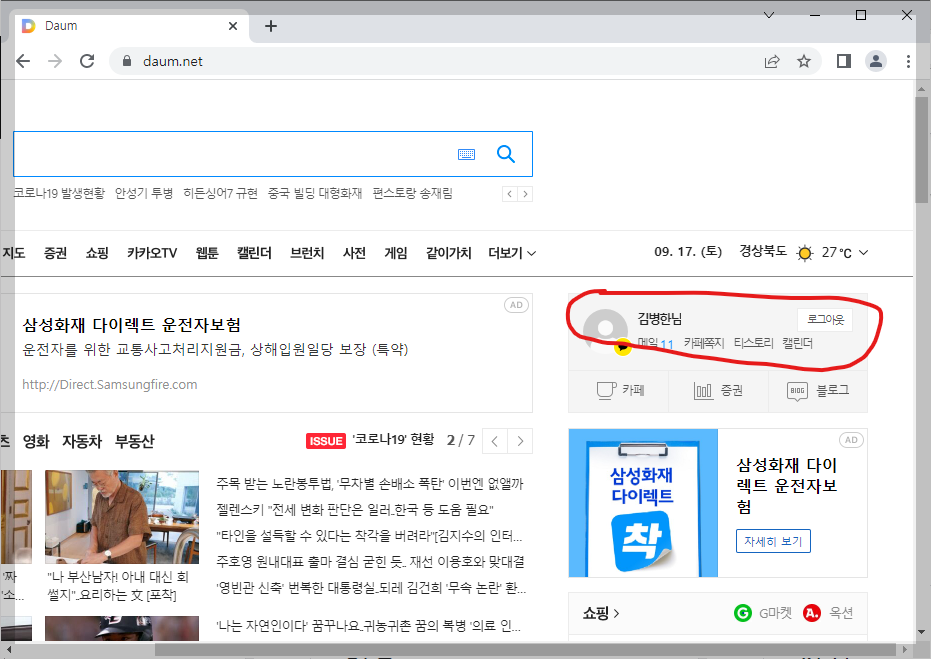Expand weather details chevron next to 27°C
The width and height of the screenshot is (931, 659).
coord(863,252)
